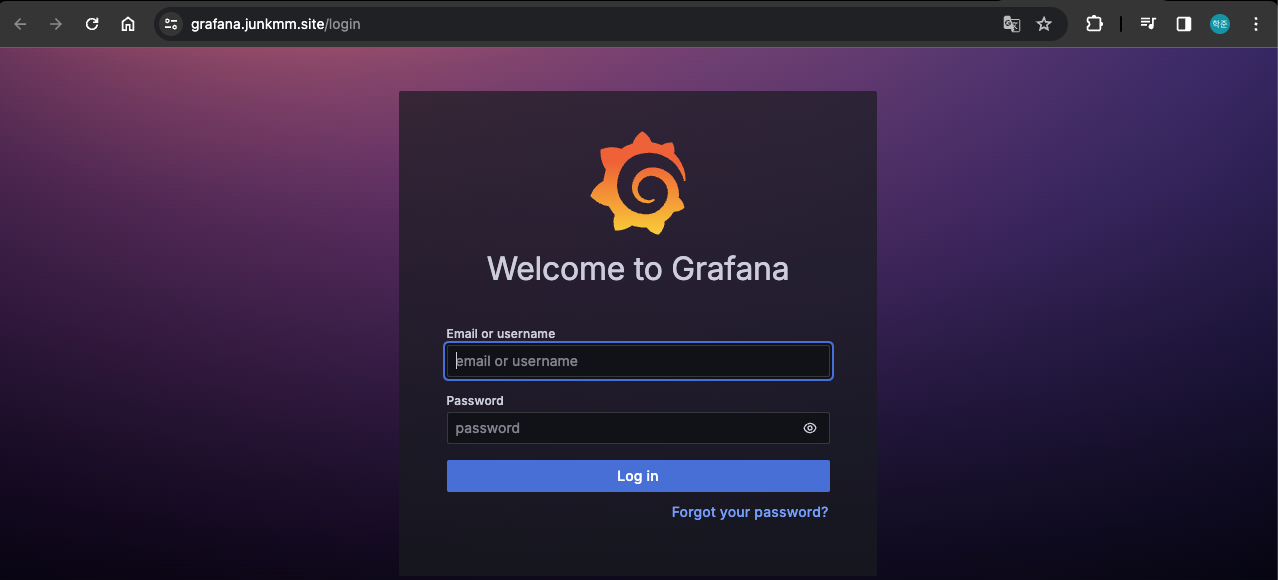The width and height of the screenshot is (1278, 580).
Task: Toggle the browser side panel
Action: click(1184, 24)
